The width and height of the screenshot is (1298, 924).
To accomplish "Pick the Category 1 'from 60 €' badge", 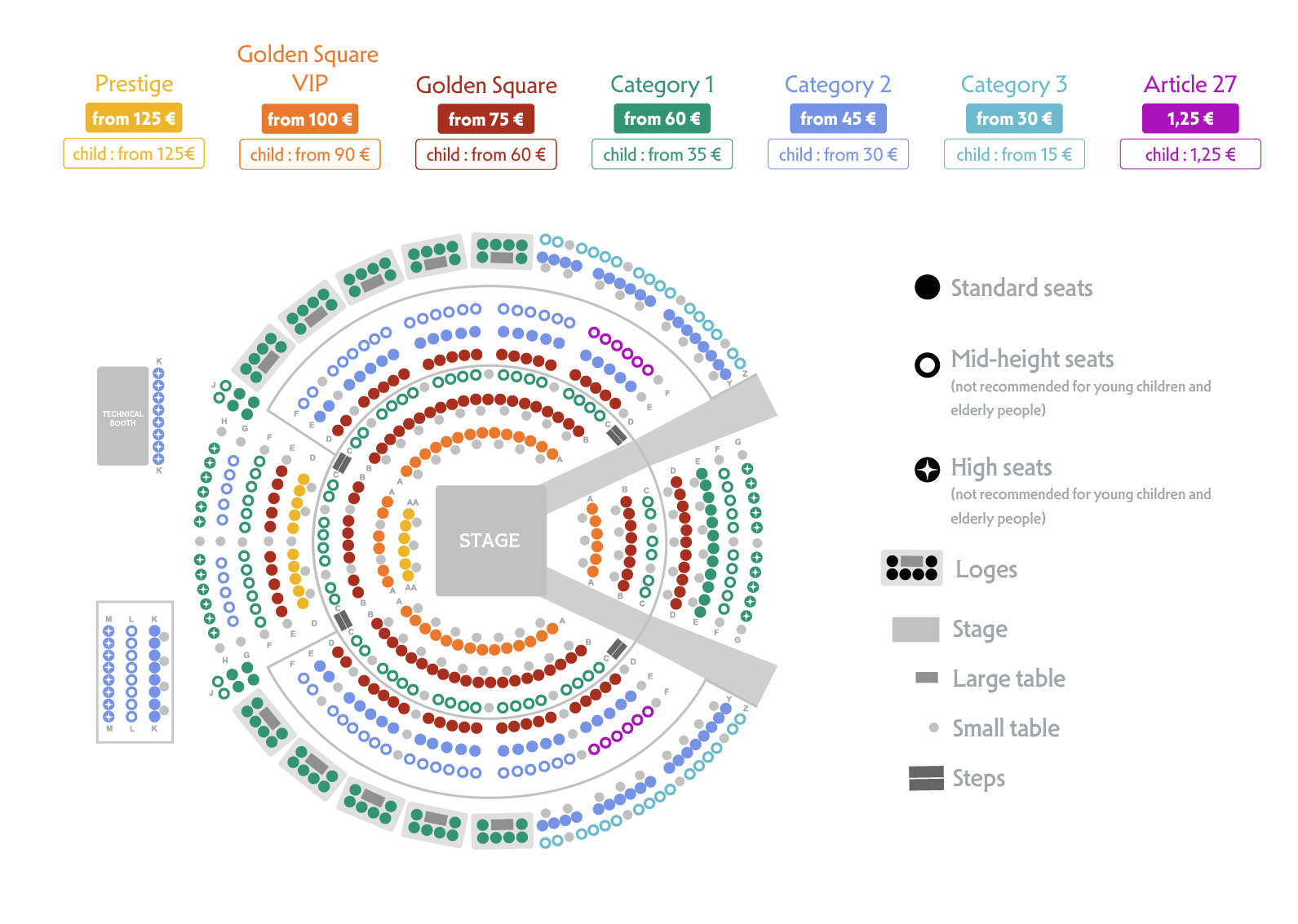I will point(662,118).
